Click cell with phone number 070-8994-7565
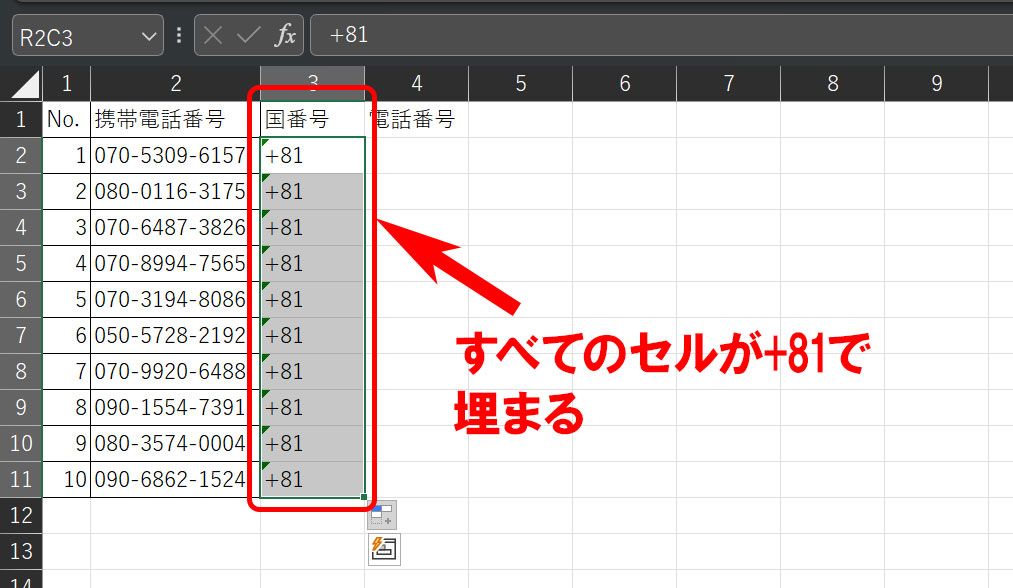 [176, 264]
